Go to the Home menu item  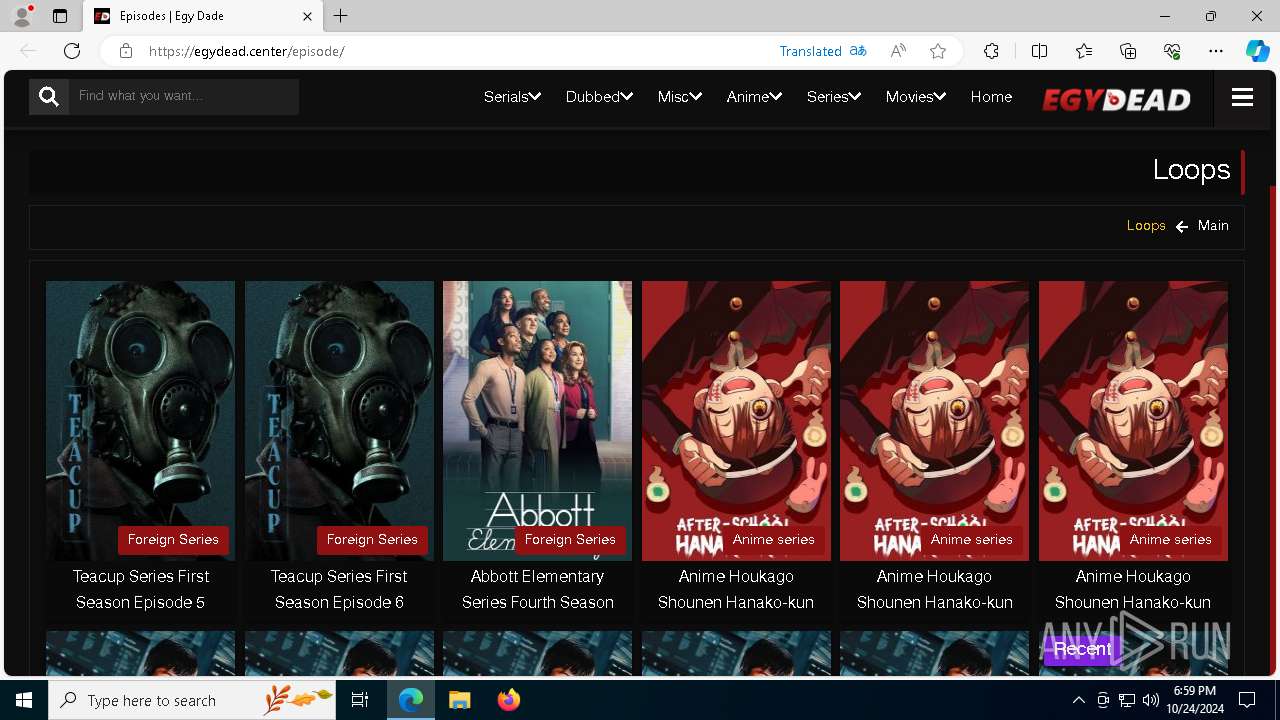[991, 97]
